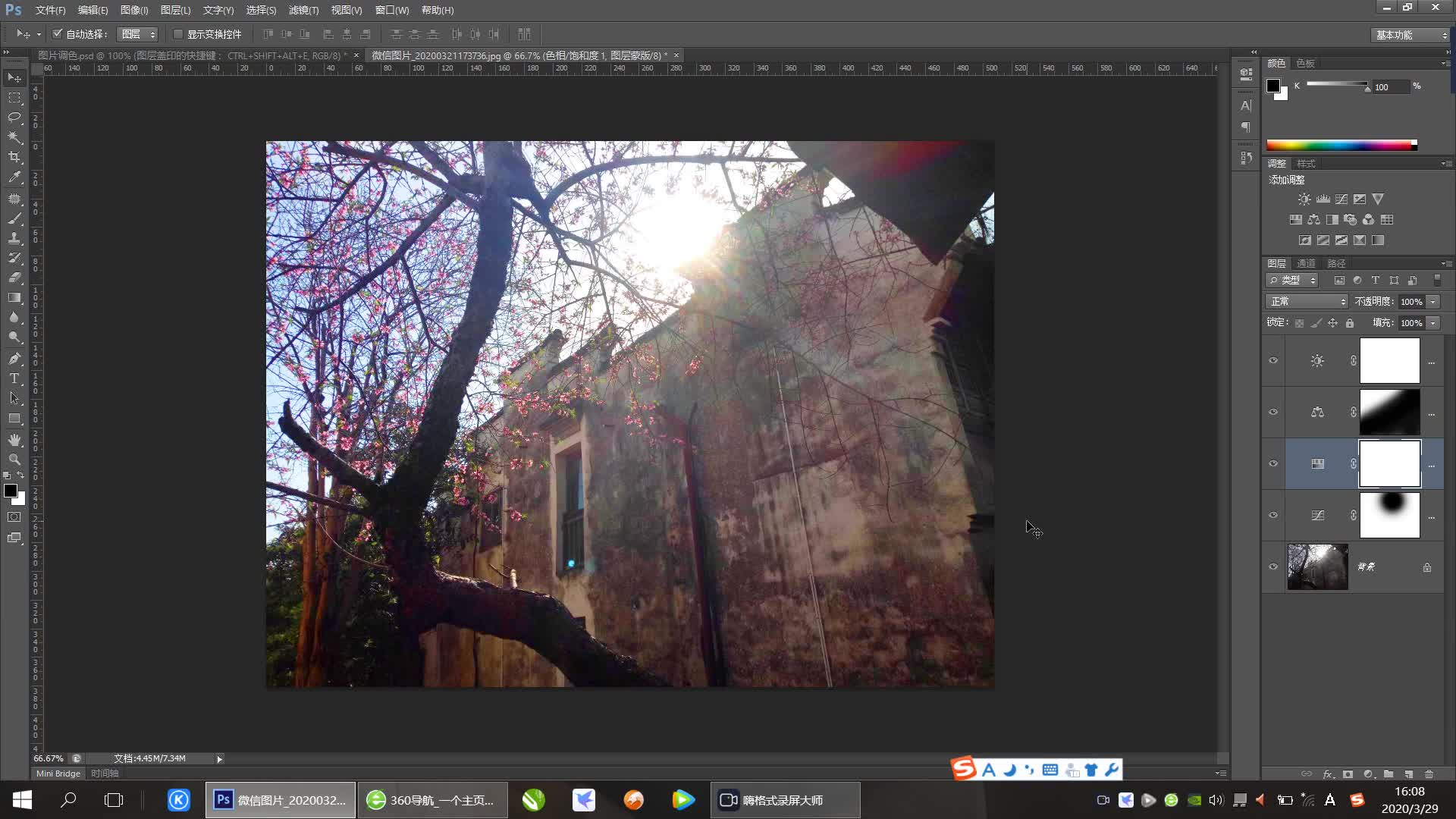Open the Filter menu

(303, 10)
